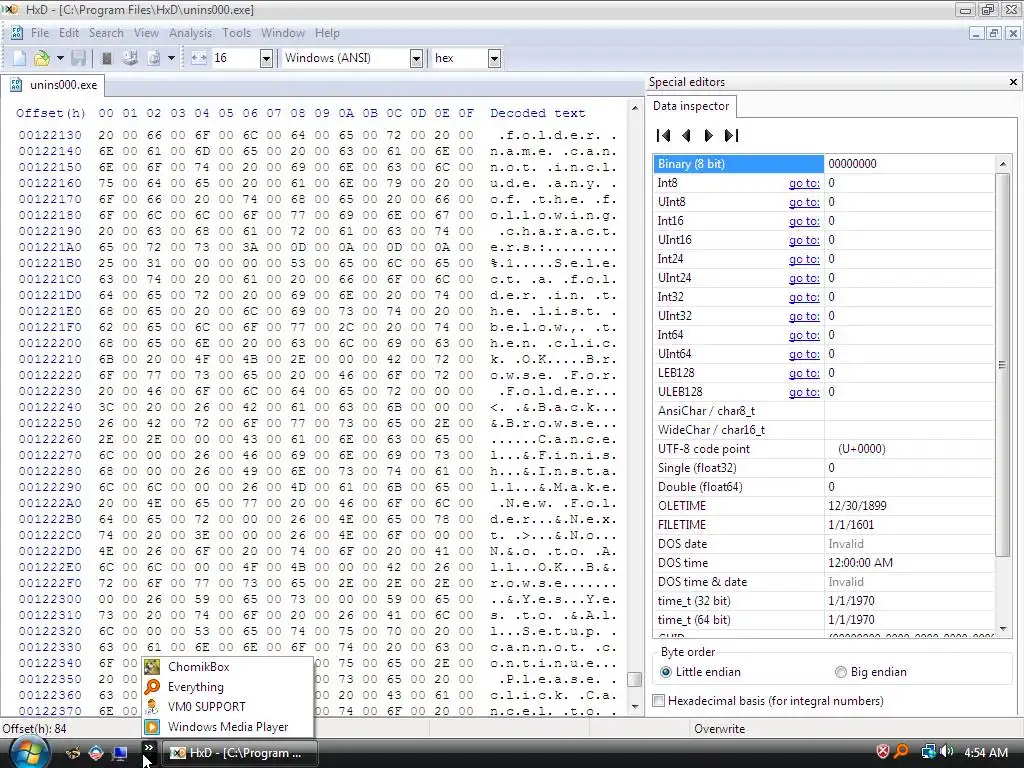The image size is (1024, 768).
Task: Click the hex view vertical scrollbar thumb
Action: tap(634, 679)
